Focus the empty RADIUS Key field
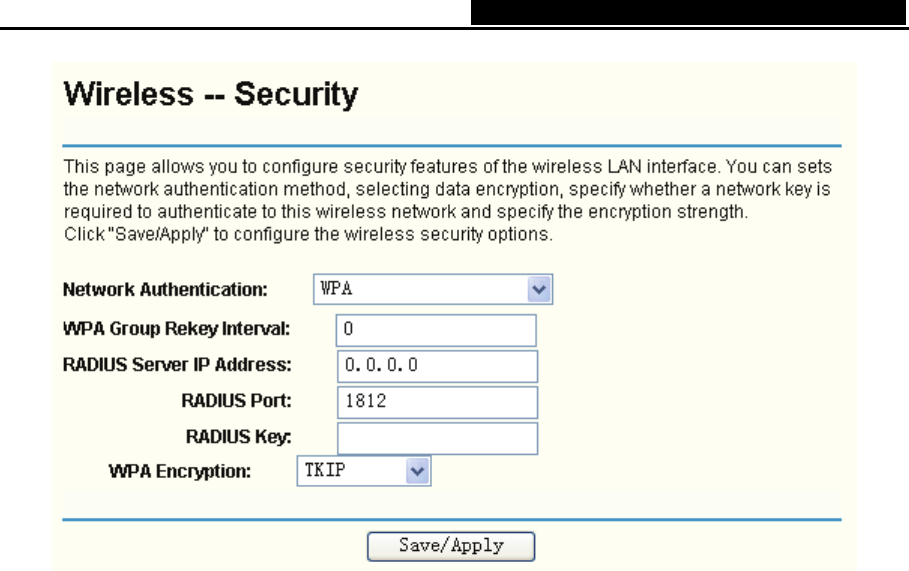 (x=437, y=438)
